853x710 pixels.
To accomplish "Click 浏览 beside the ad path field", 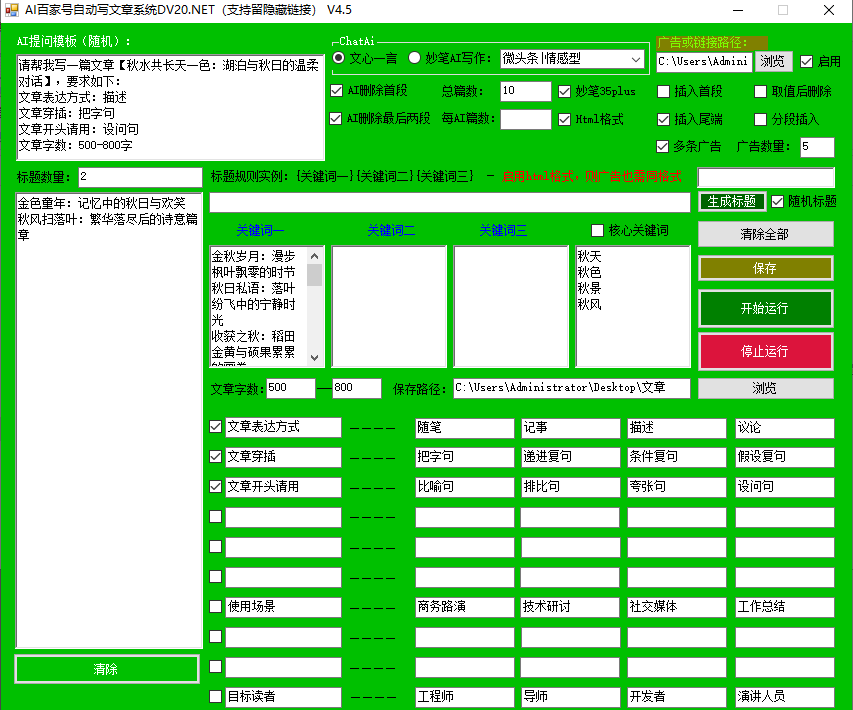I will [x=772, y=61].
